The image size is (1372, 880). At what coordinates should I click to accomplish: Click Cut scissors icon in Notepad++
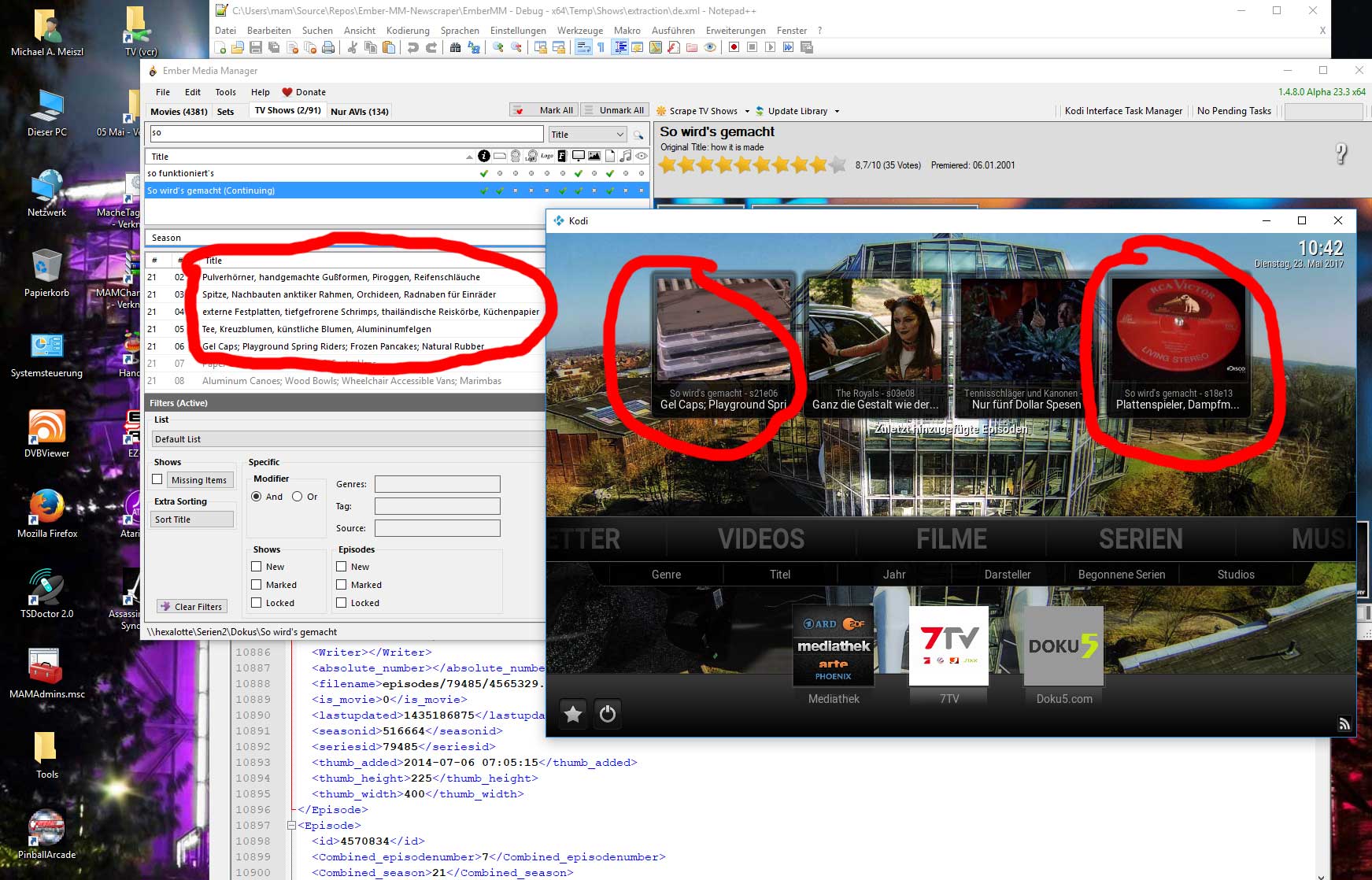point(353,47)
